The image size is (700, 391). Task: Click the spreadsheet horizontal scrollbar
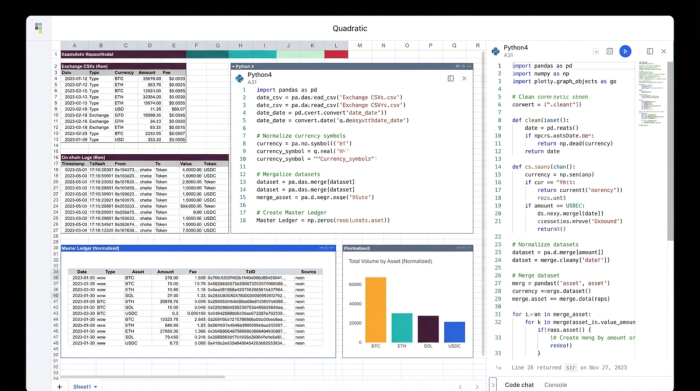click(x=143, y=377)
